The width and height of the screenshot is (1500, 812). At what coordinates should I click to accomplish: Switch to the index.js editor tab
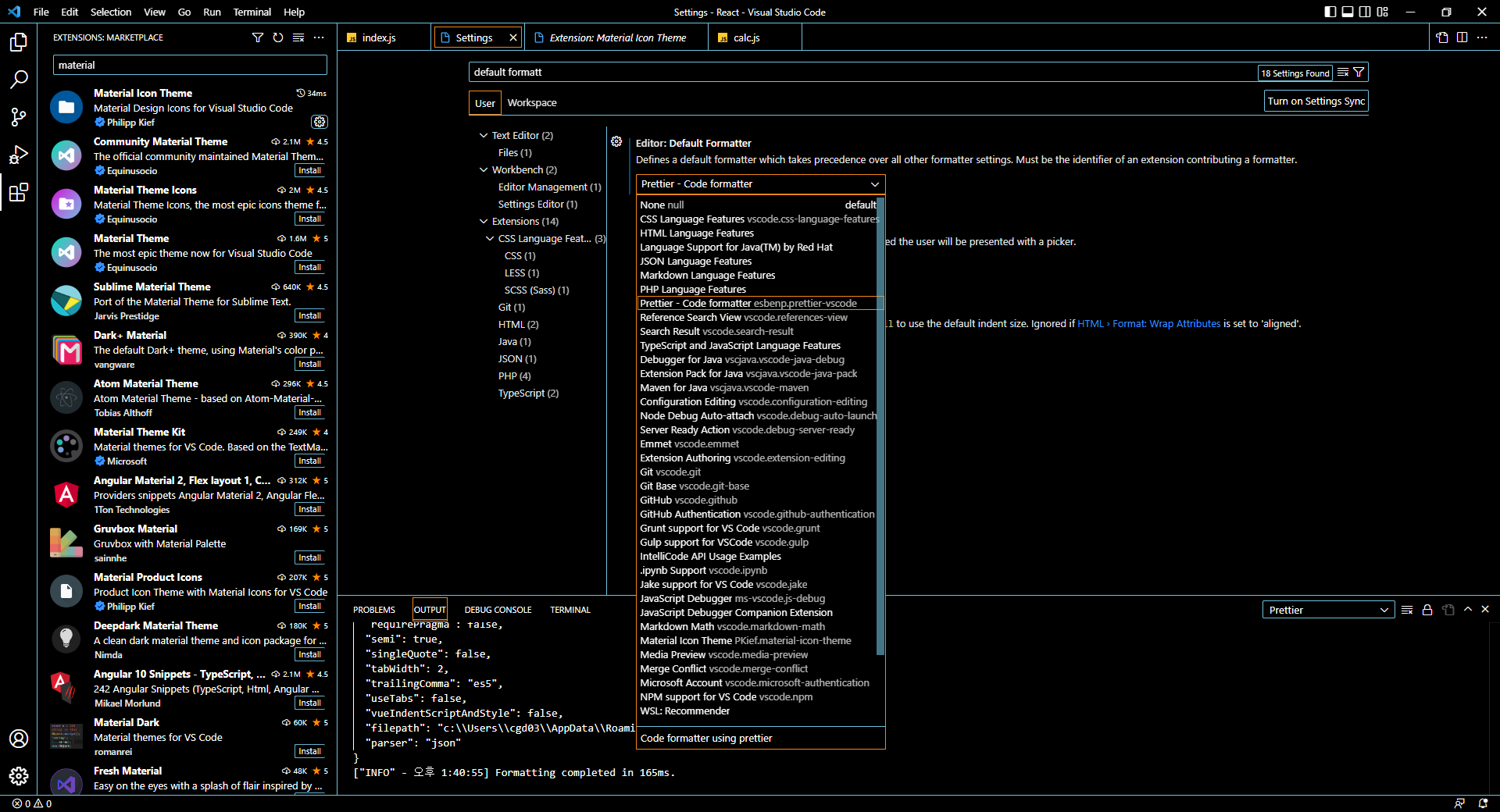coord(384,37)
